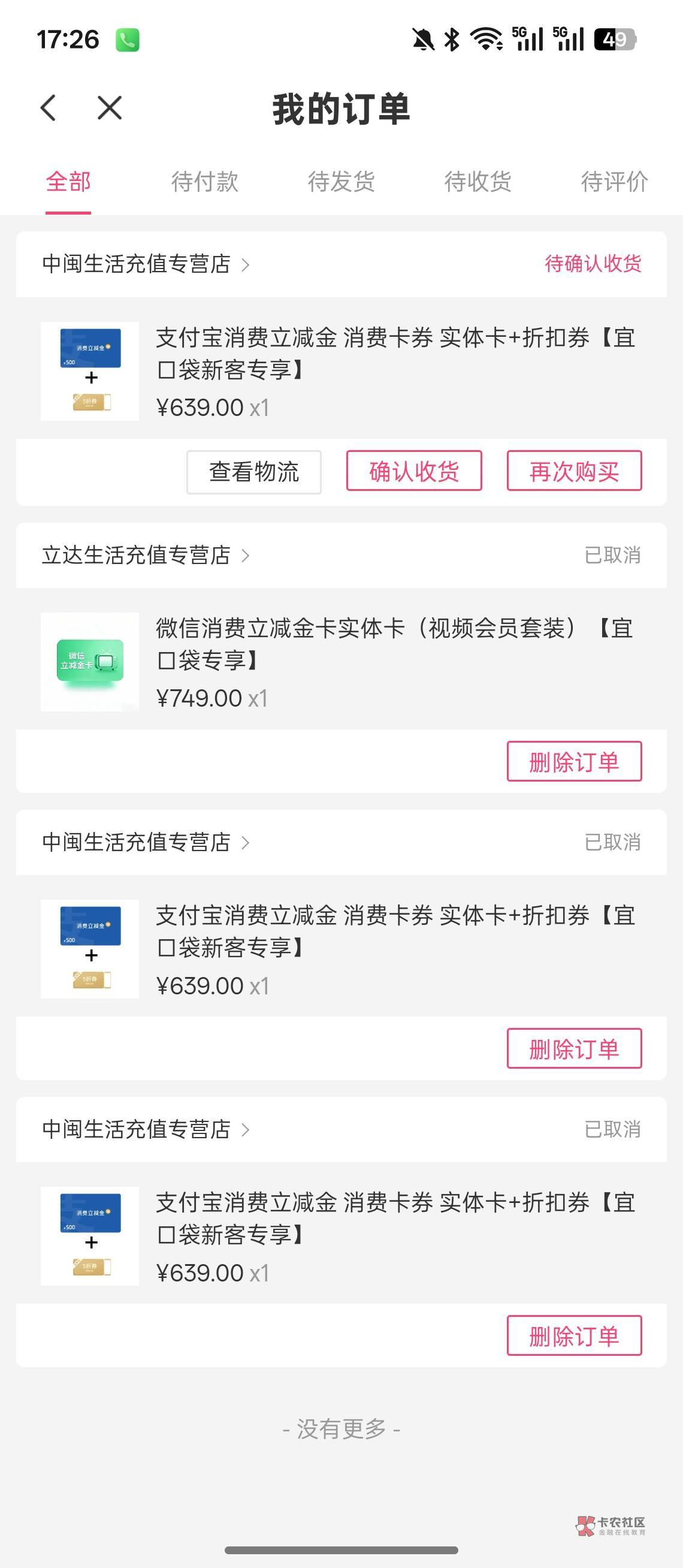
Task: Tap the muted notification bell icon
Action: tap(423, 40)
